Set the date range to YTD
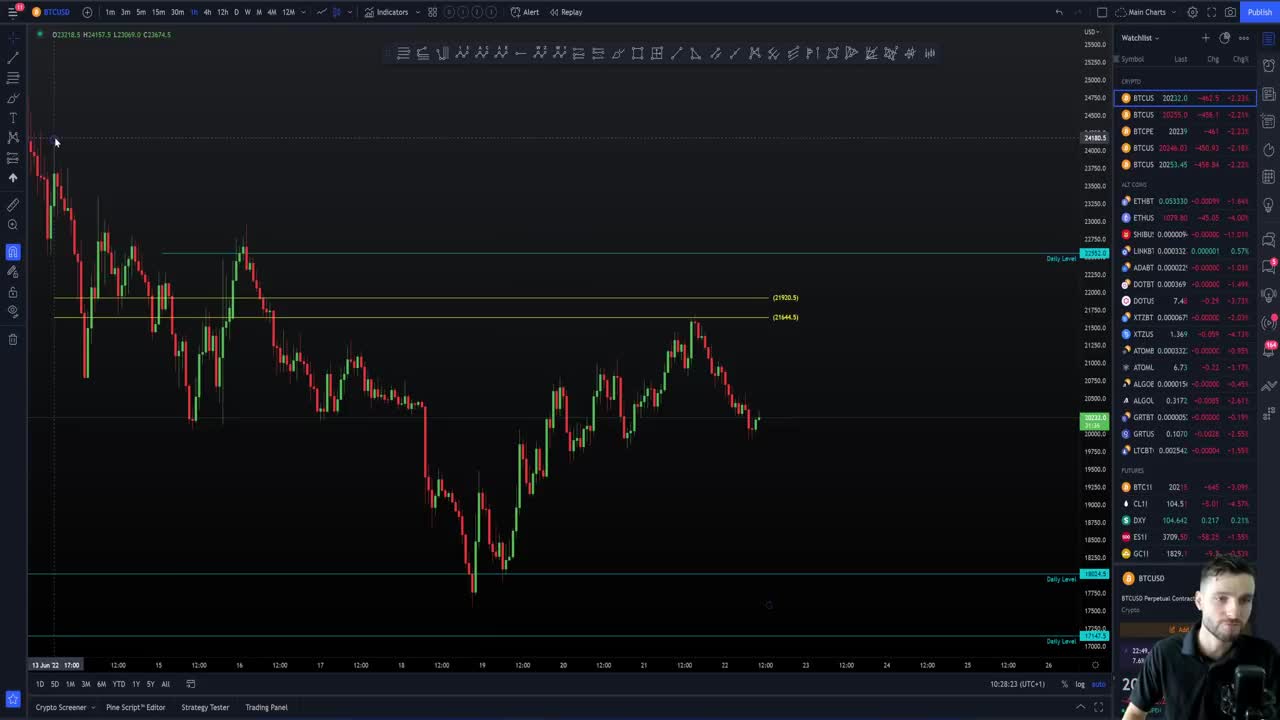Viewport: 1280px width, 720px height. coord(119,684)
